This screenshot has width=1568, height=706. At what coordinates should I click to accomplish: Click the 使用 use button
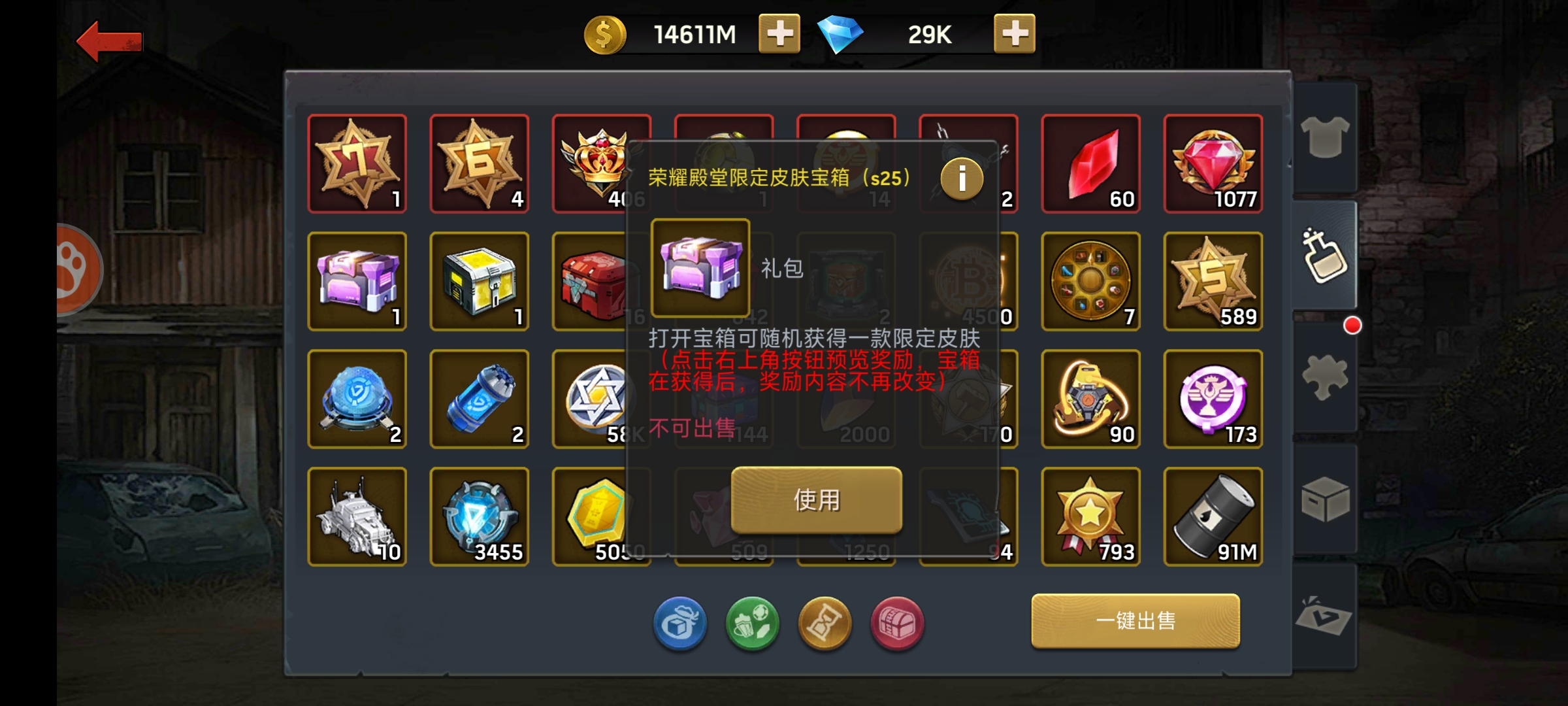pos(817,500)
